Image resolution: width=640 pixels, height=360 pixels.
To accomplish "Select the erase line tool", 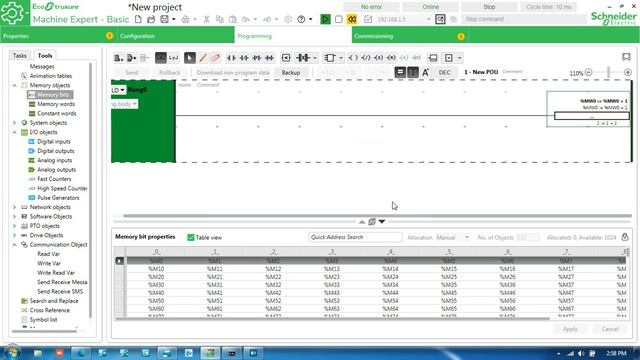I will [x=216, y=58].
